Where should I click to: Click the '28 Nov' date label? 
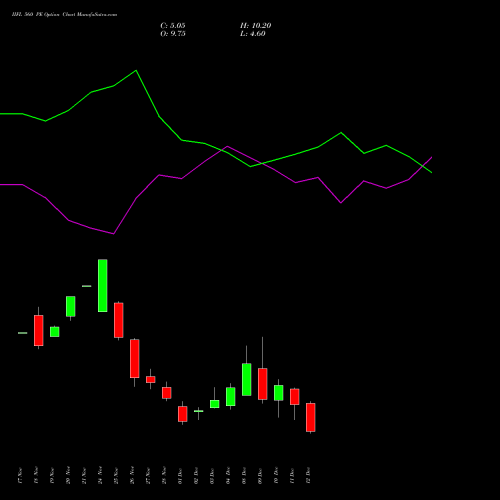[164, 475]
